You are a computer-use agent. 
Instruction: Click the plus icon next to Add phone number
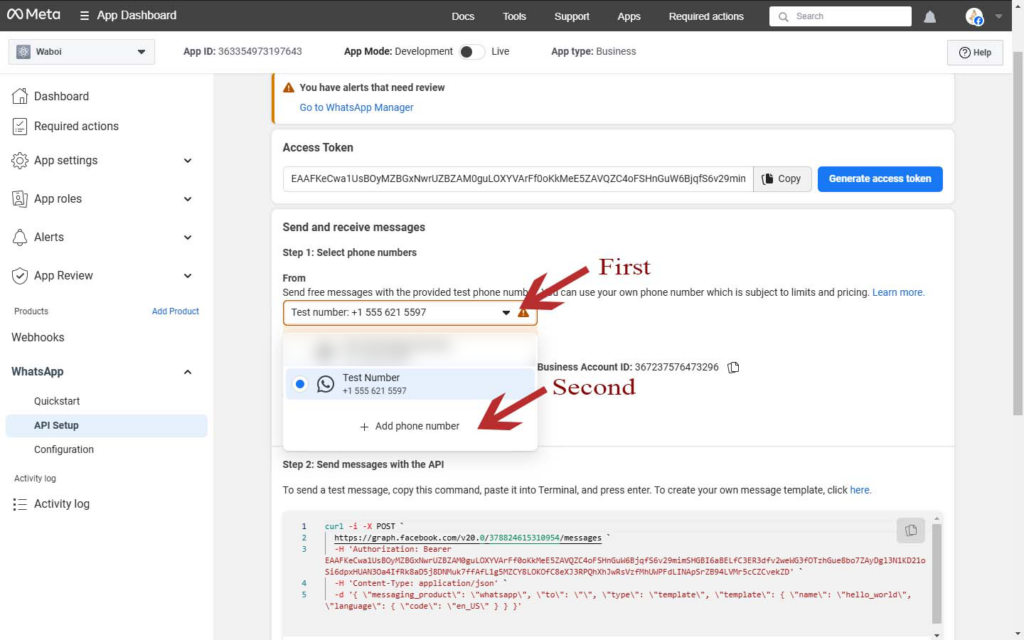click(364, 426)
